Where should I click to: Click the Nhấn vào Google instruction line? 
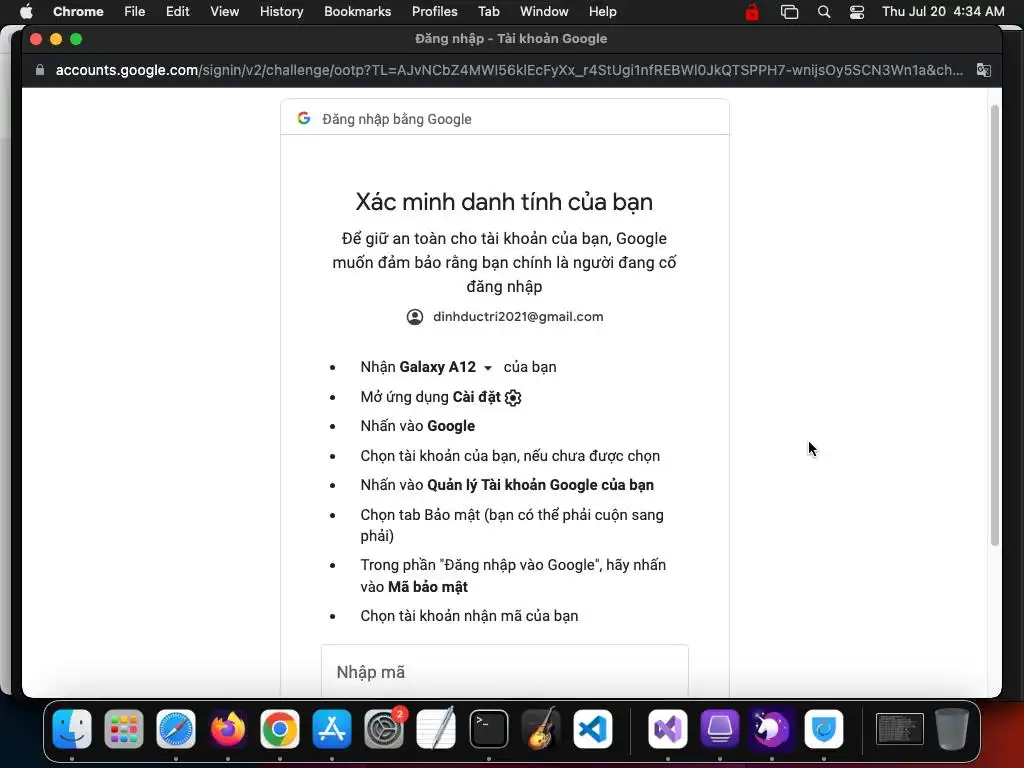(x=417, y=426)
